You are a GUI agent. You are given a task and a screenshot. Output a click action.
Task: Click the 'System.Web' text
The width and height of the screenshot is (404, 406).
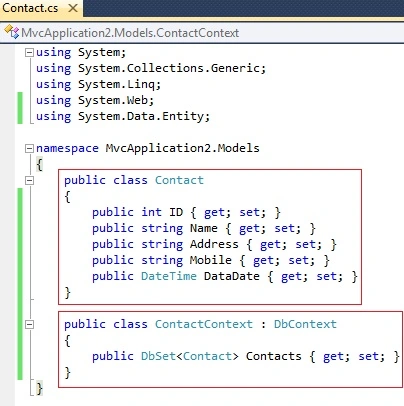coord(112,100)
